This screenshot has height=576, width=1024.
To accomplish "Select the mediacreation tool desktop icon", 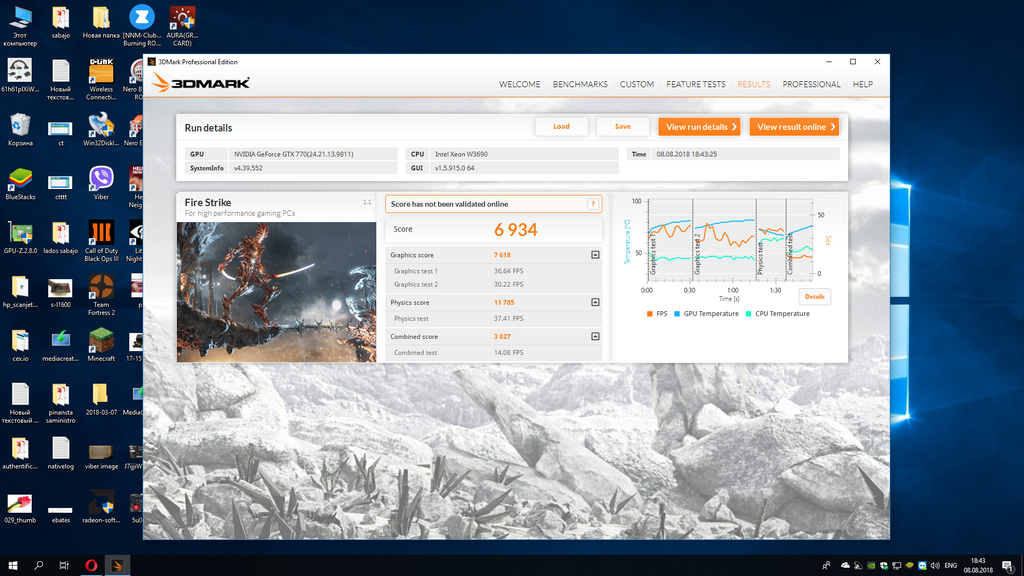I will [61, 345].
